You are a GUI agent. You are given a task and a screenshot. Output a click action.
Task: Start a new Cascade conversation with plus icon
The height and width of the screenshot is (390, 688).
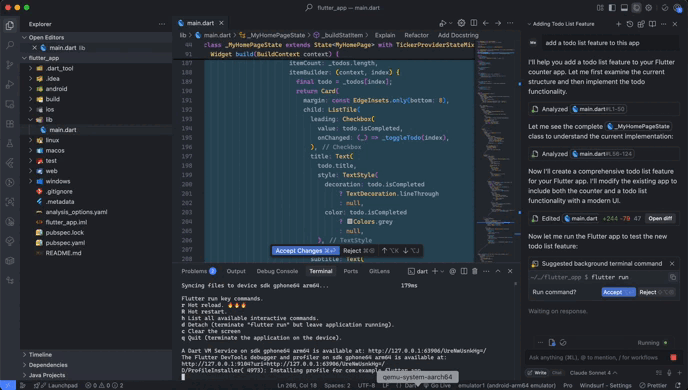(618, 24)
